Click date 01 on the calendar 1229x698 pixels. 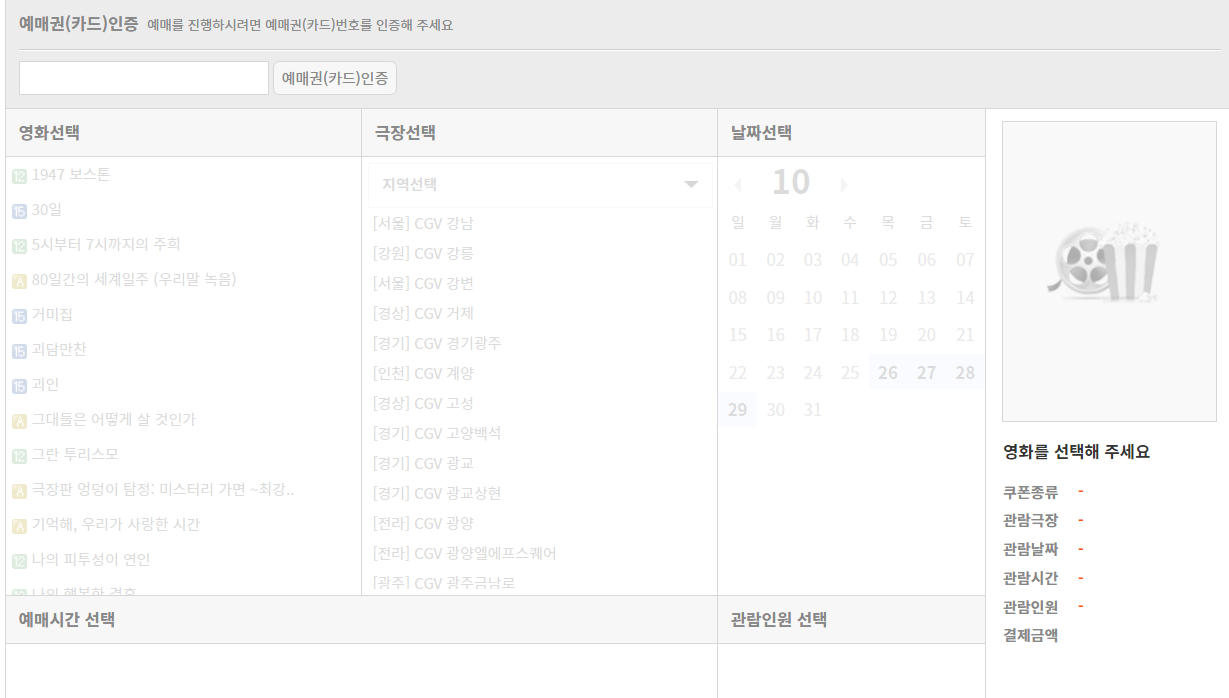coord(738,260)
